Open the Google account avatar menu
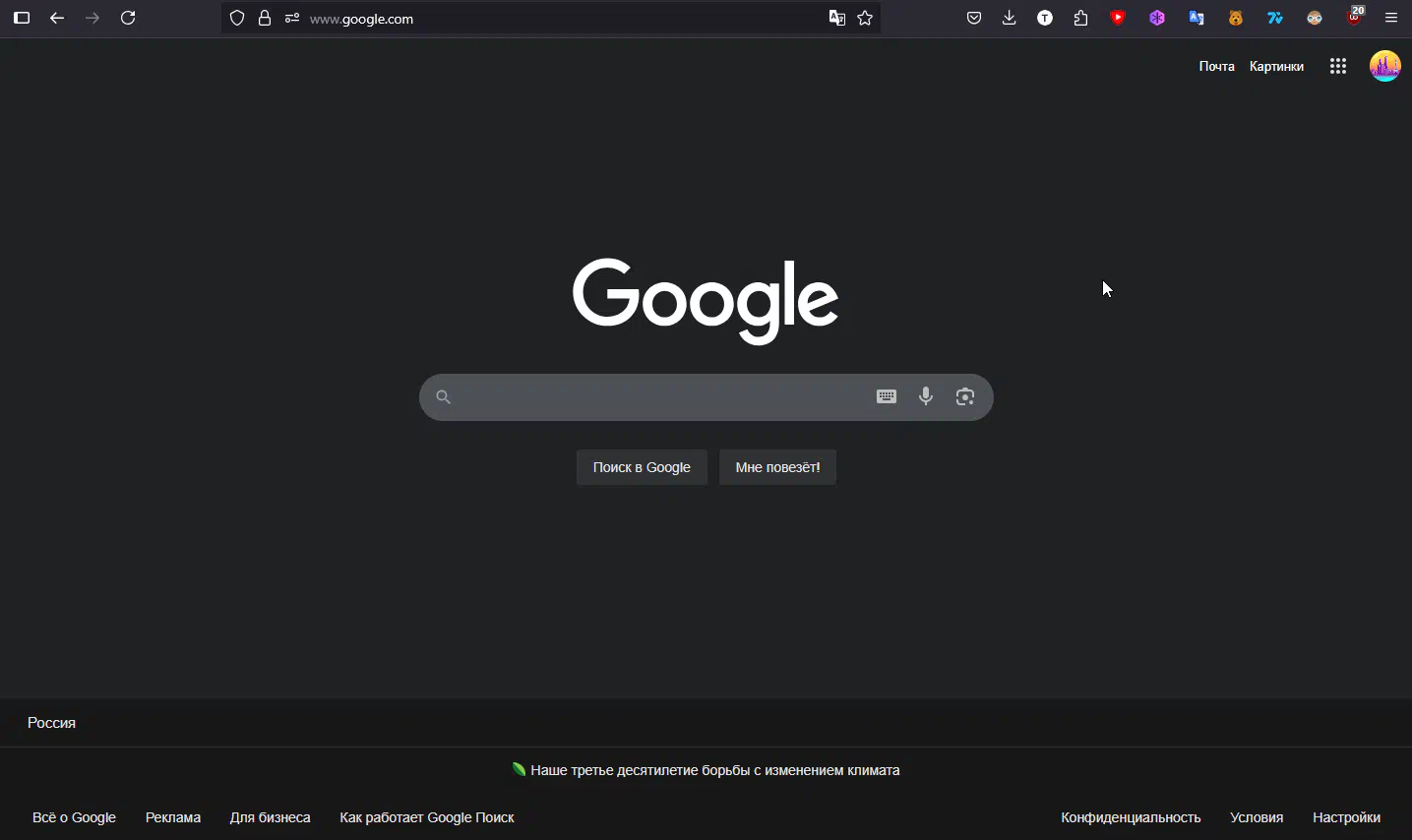This screenshot has width=1412, height=840. click(1385, 66)
